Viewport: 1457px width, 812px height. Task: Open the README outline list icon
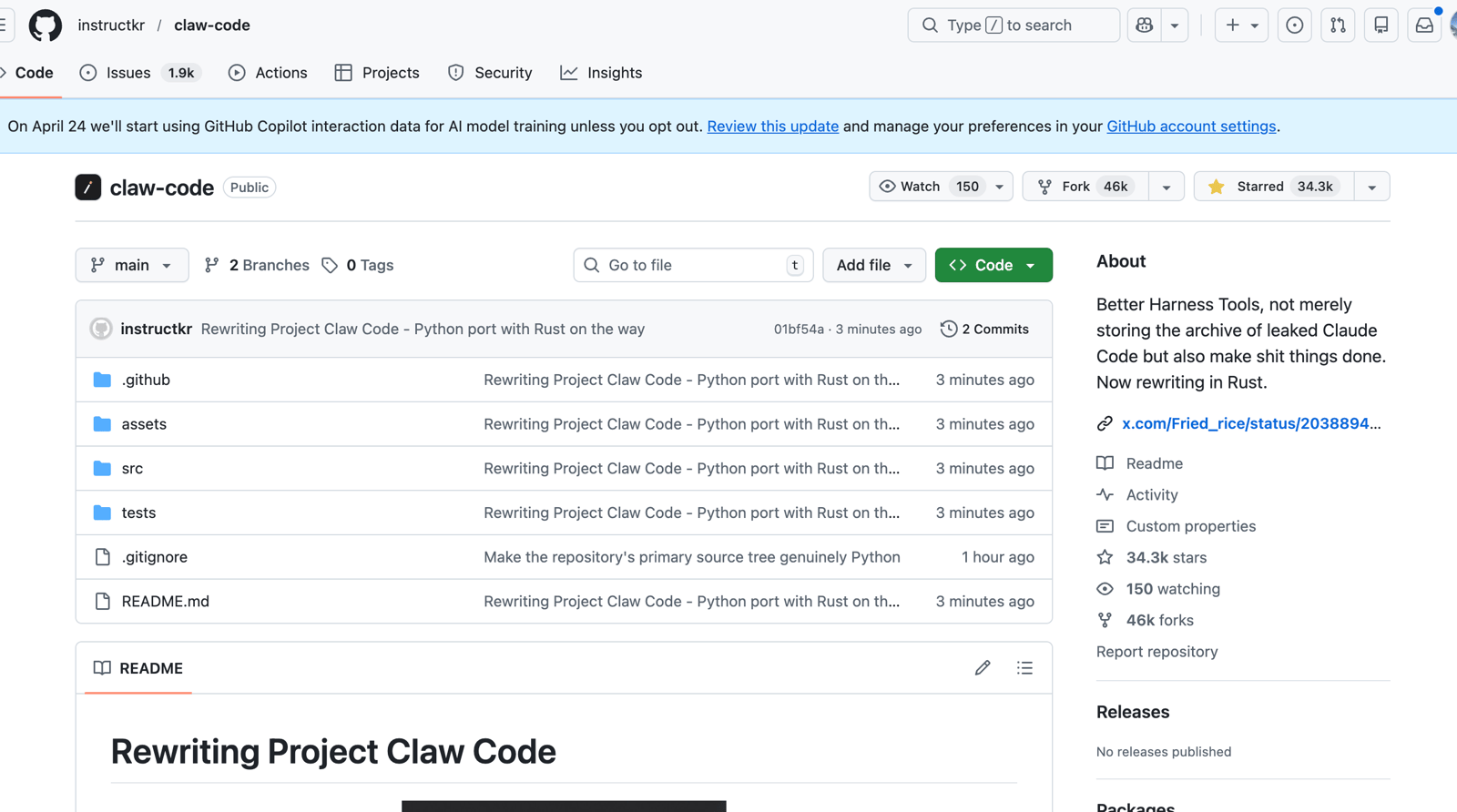click(x=1024, y=668)
